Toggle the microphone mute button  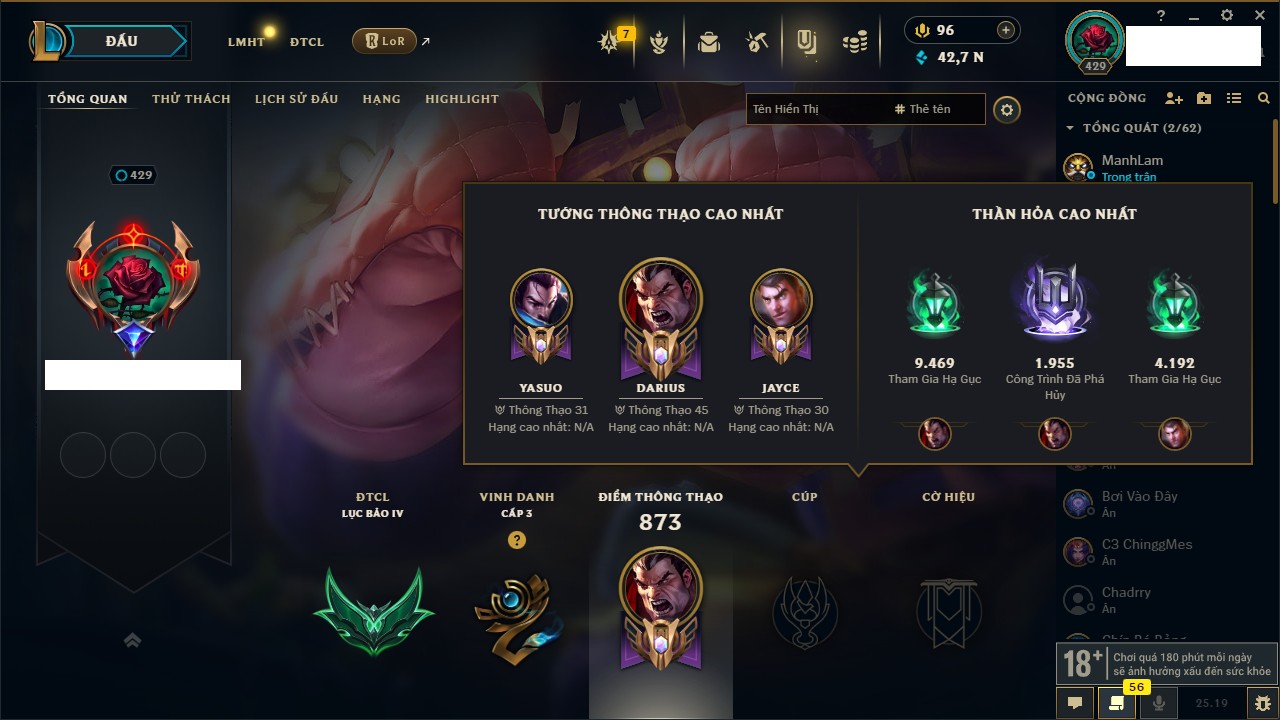click(x=1159, y=703)
